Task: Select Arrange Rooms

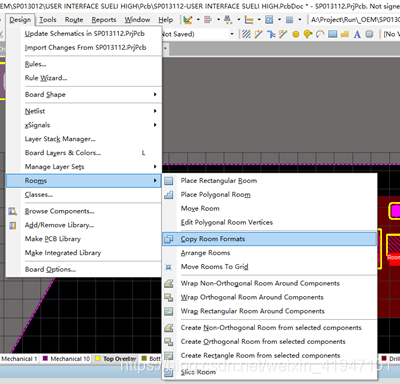Action: [x=269, y=253]
